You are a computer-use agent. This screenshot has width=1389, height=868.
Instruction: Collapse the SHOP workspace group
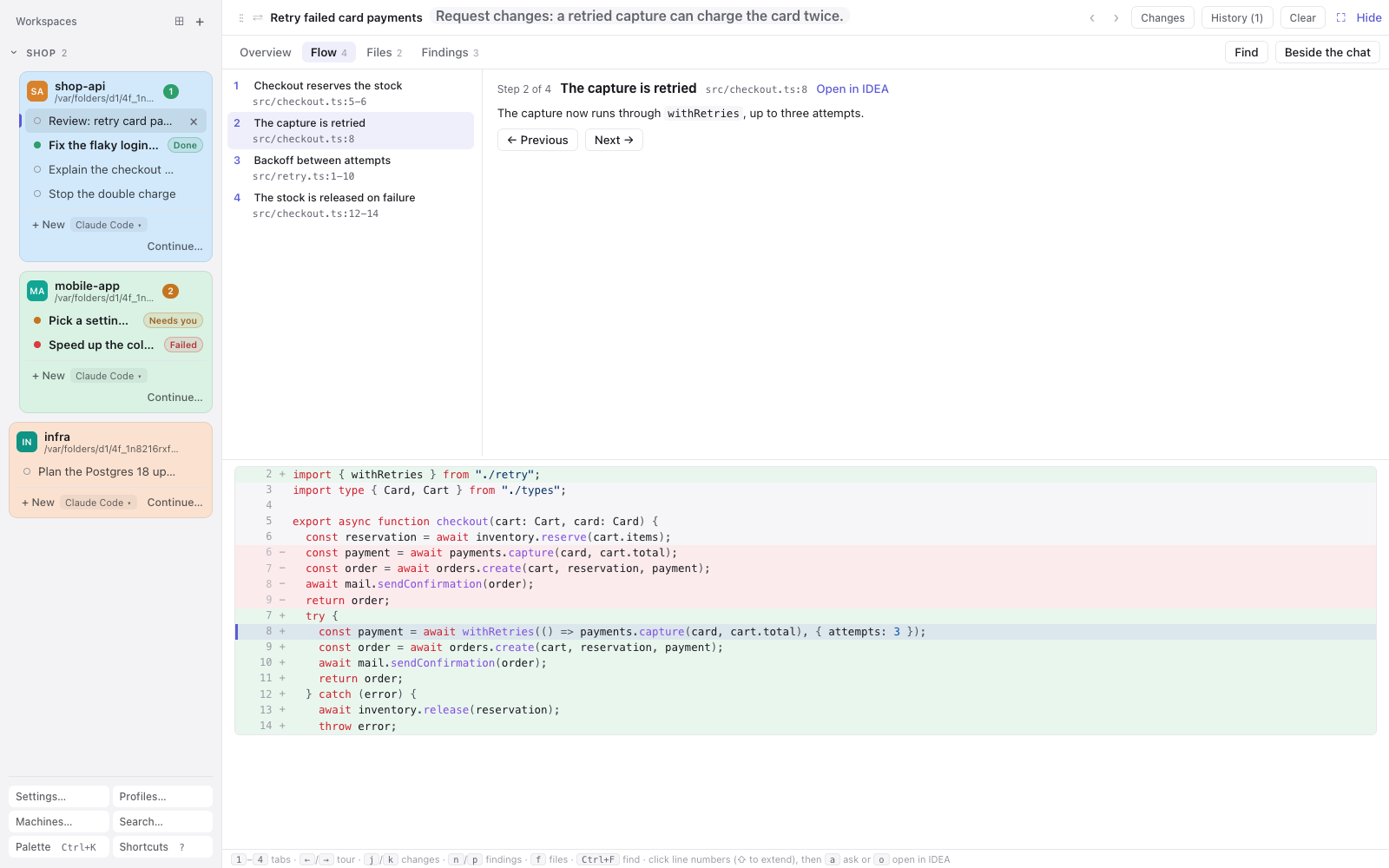[14, 53]
